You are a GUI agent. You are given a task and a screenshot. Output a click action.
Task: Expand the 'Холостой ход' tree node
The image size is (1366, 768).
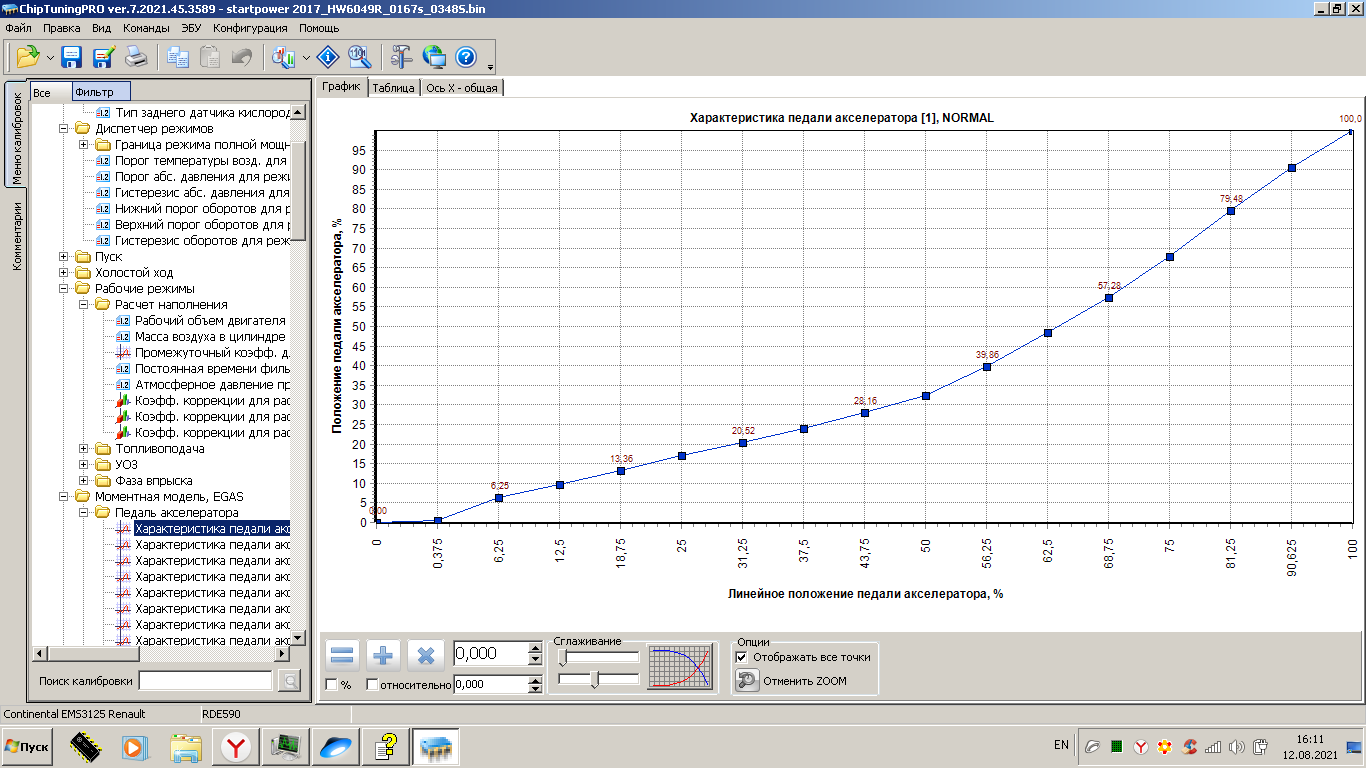64,273
